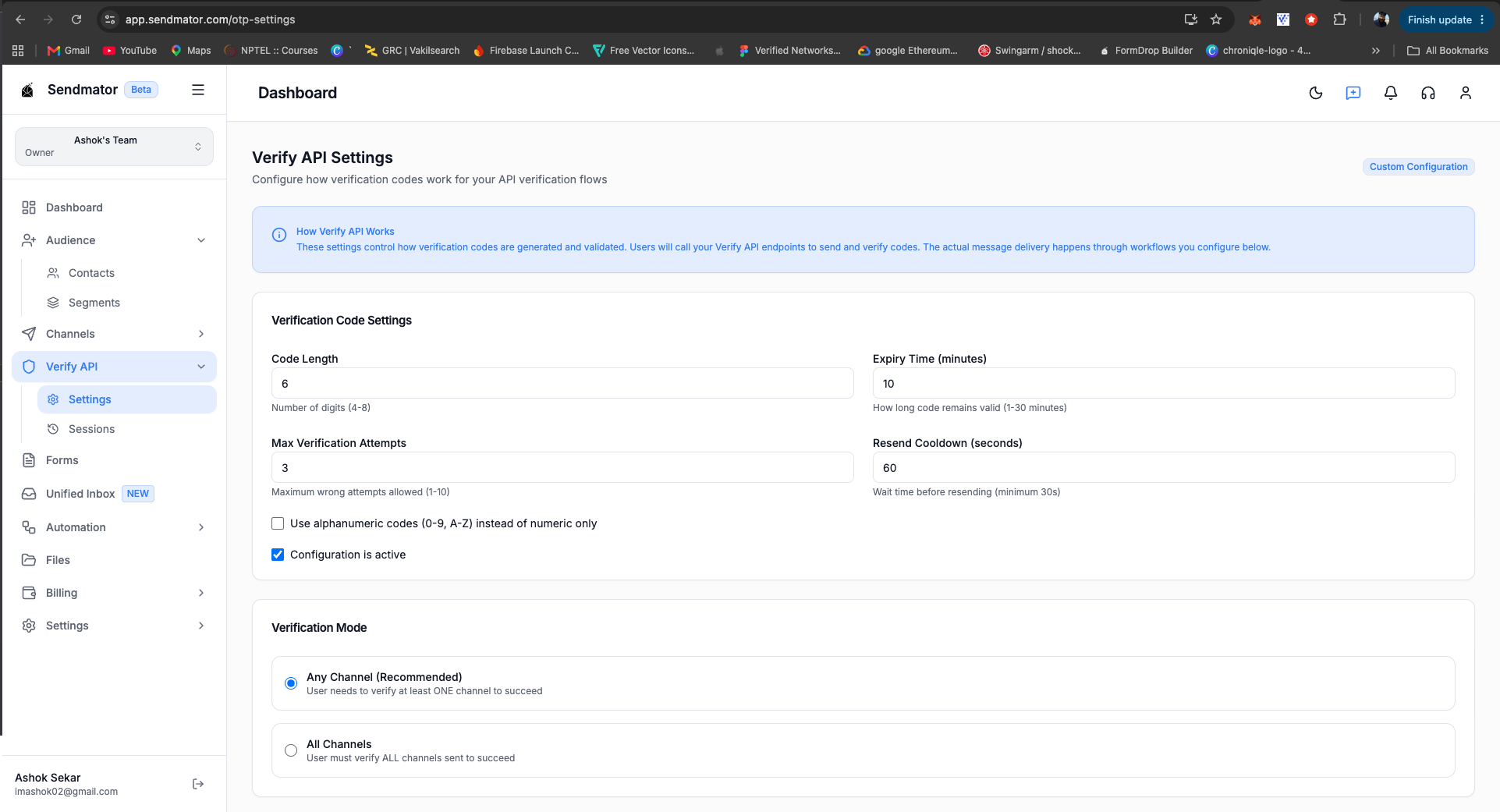The image size is (1500, 812).
Task: Click Finish update browser button
Action: click(x=1445, y=20)
